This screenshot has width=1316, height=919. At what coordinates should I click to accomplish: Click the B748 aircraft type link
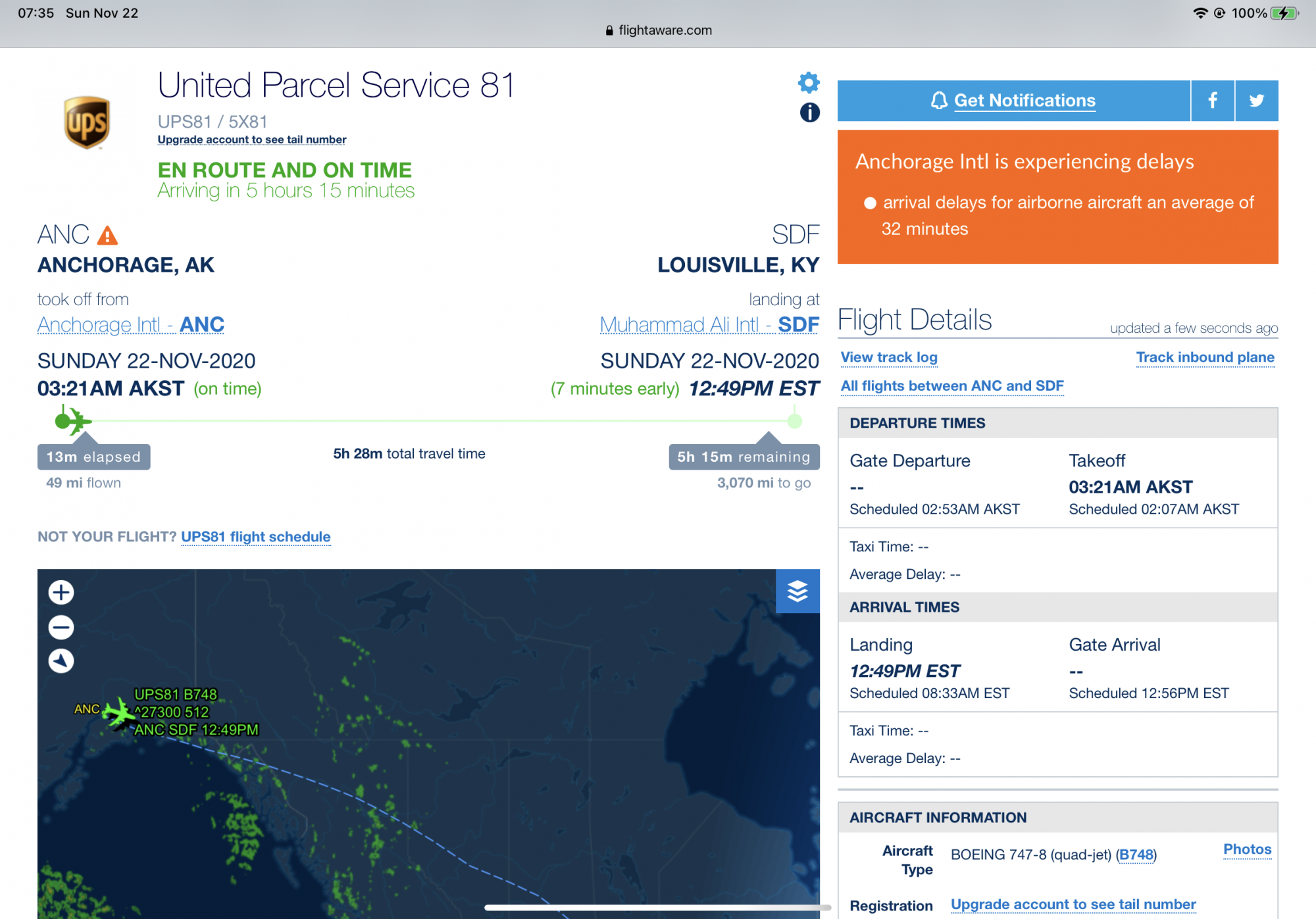pyautogui.click(x=1136, y=855)
